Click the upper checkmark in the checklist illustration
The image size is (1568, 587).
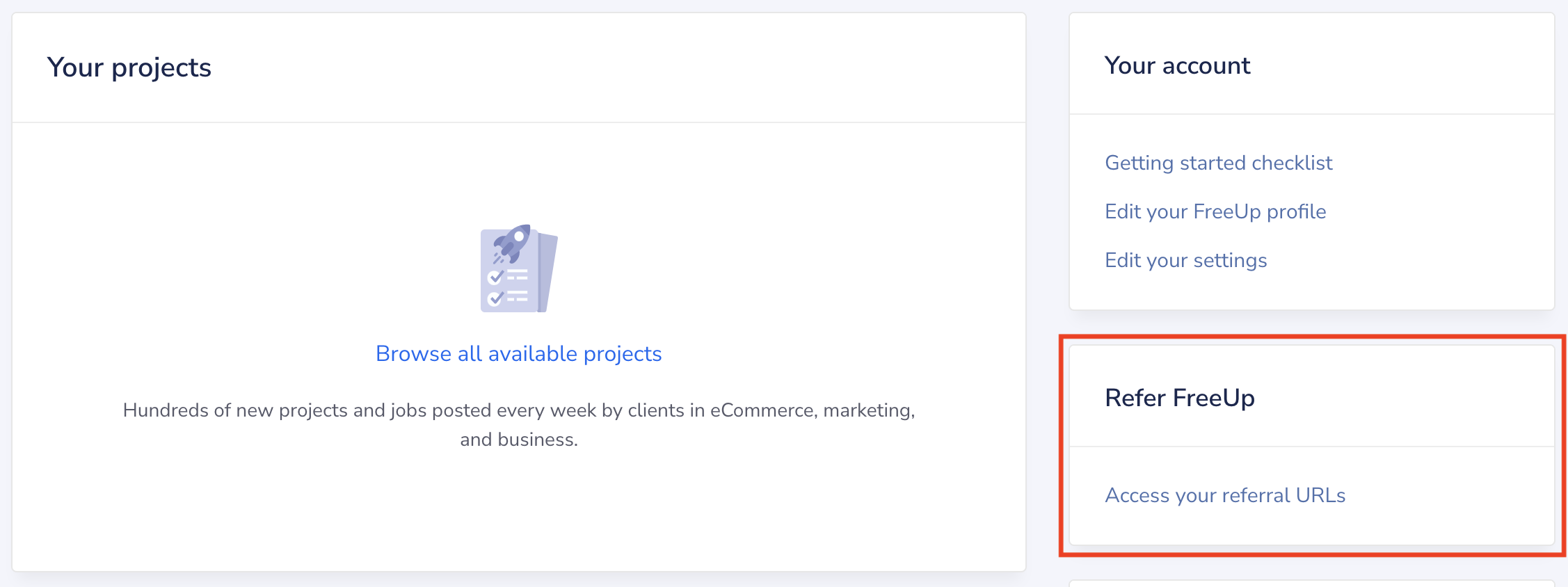click(x=495, y=277)
